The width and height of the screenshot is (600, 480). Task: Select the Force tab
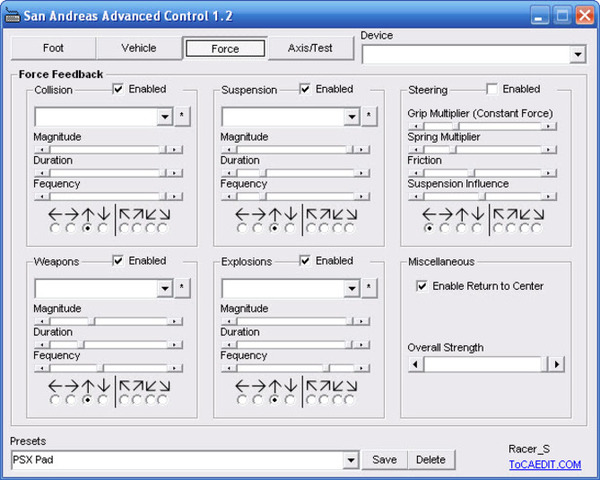pos(225,49)
